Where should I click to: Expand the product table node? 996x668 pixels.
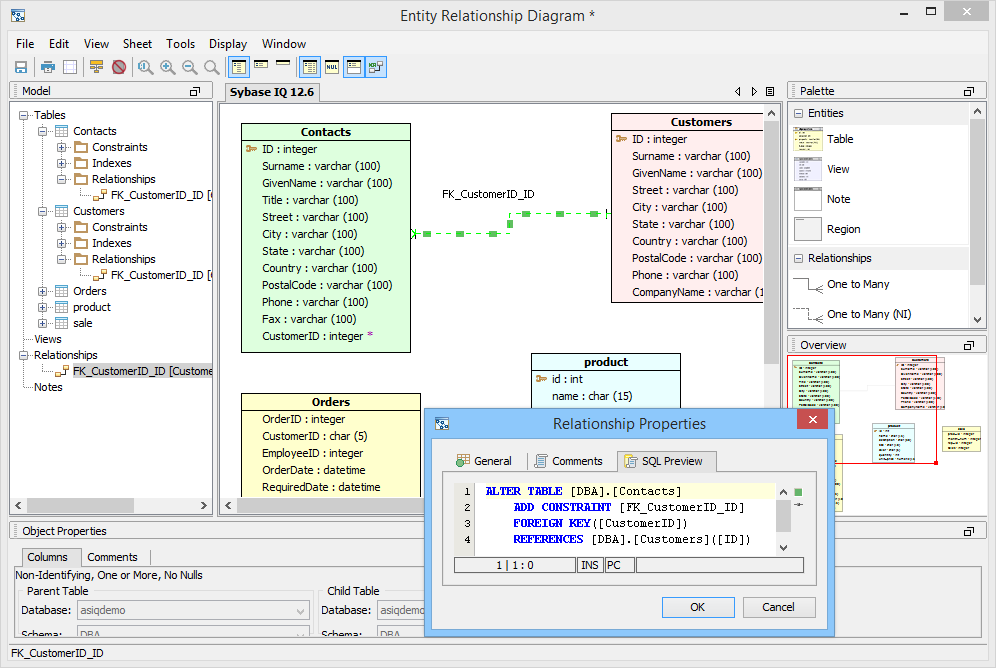[x=43, y=307]
